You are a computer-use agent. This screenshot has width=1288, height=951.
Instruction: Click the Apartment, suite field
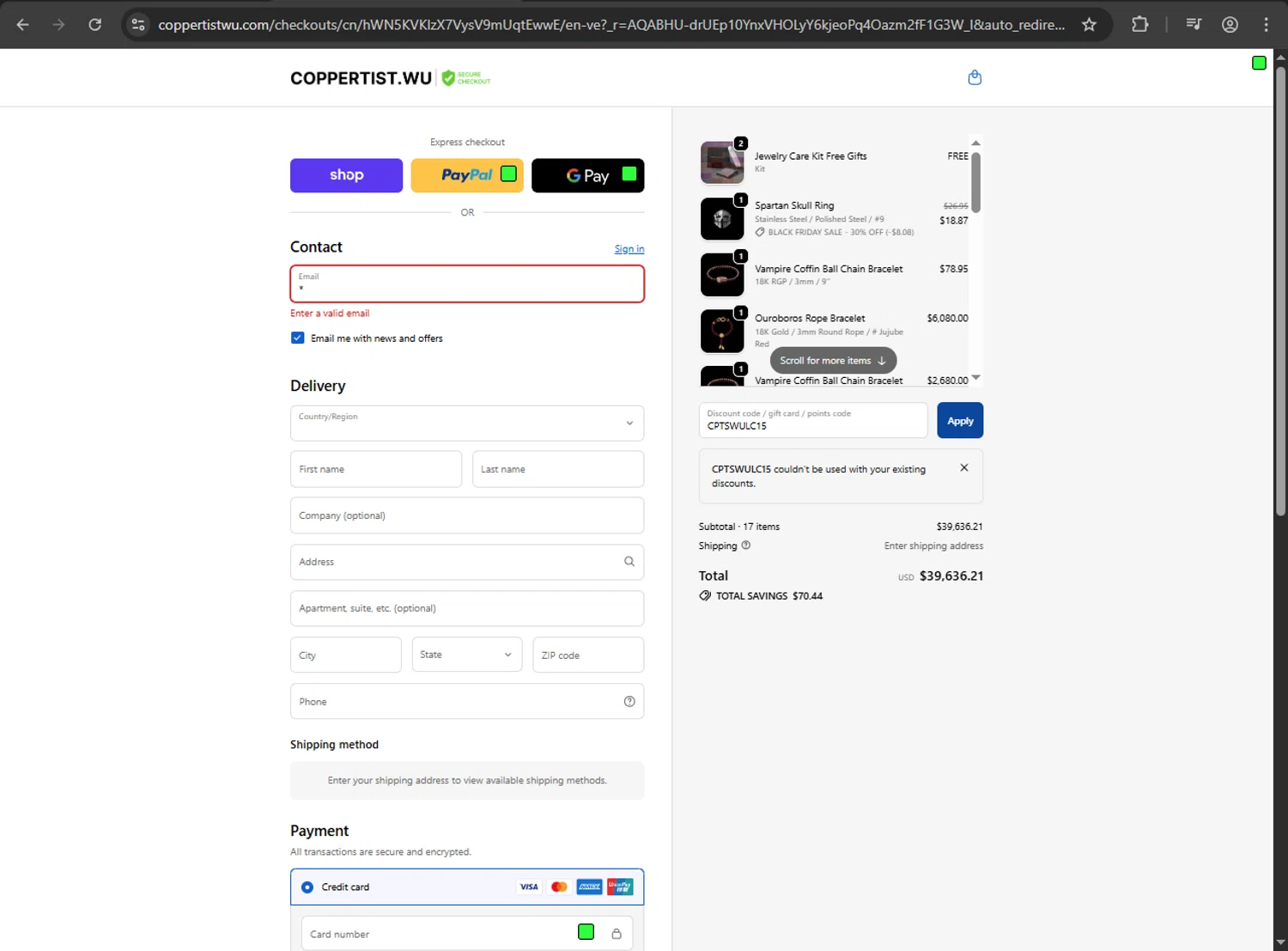click(467, 608)
